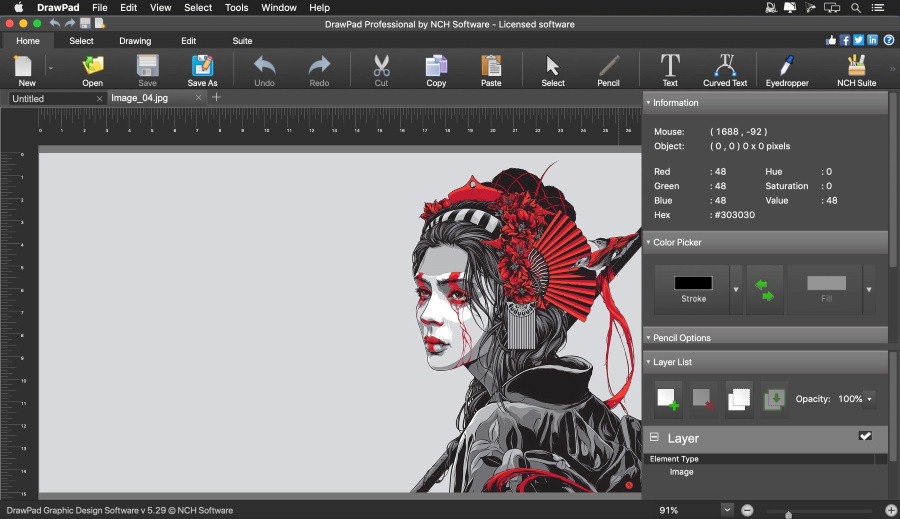Zoom out with the minus button
900x519 pixels.
point(747,510)
